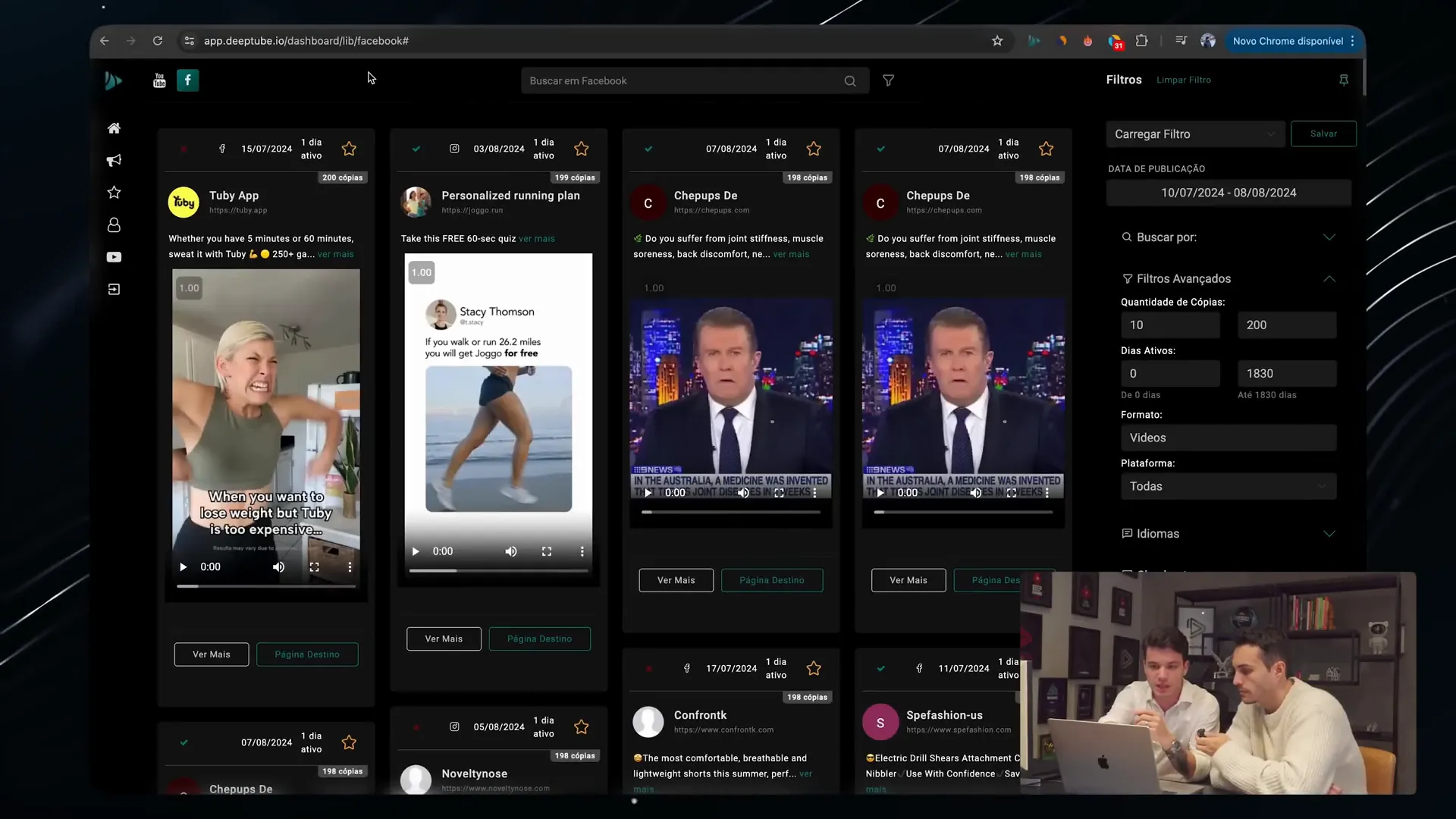
Task: Fullscreen the running plan video
Action: [x=547, y=551]
